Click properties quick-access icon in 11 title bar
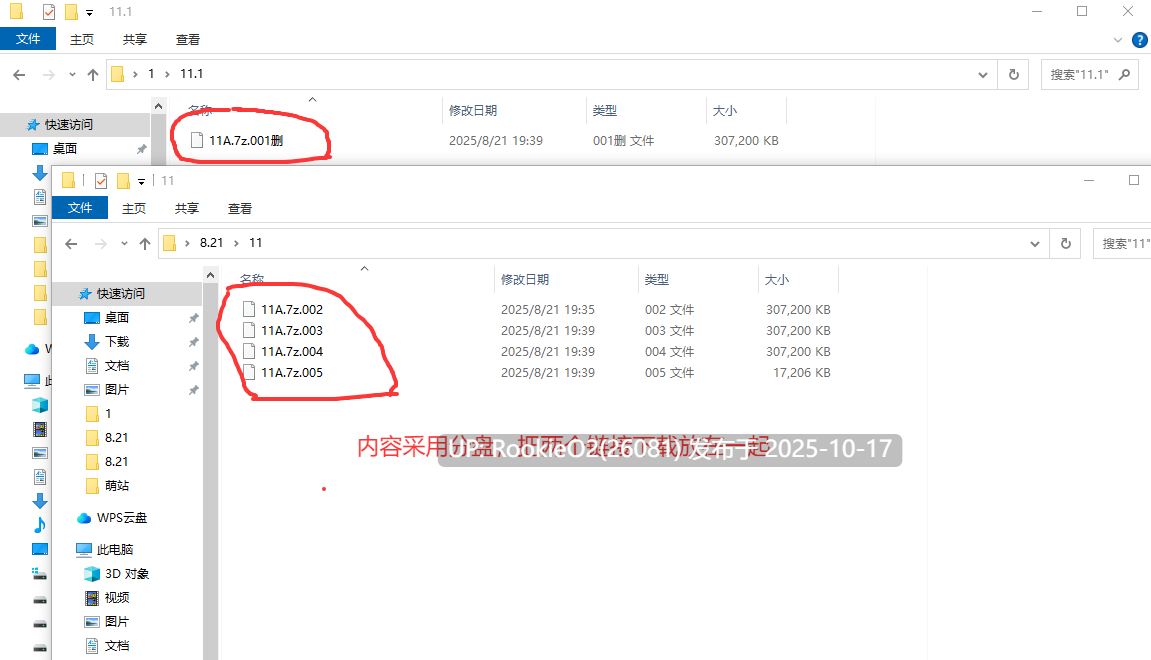This screenshot has height=660, width=1151. [101, 181]
